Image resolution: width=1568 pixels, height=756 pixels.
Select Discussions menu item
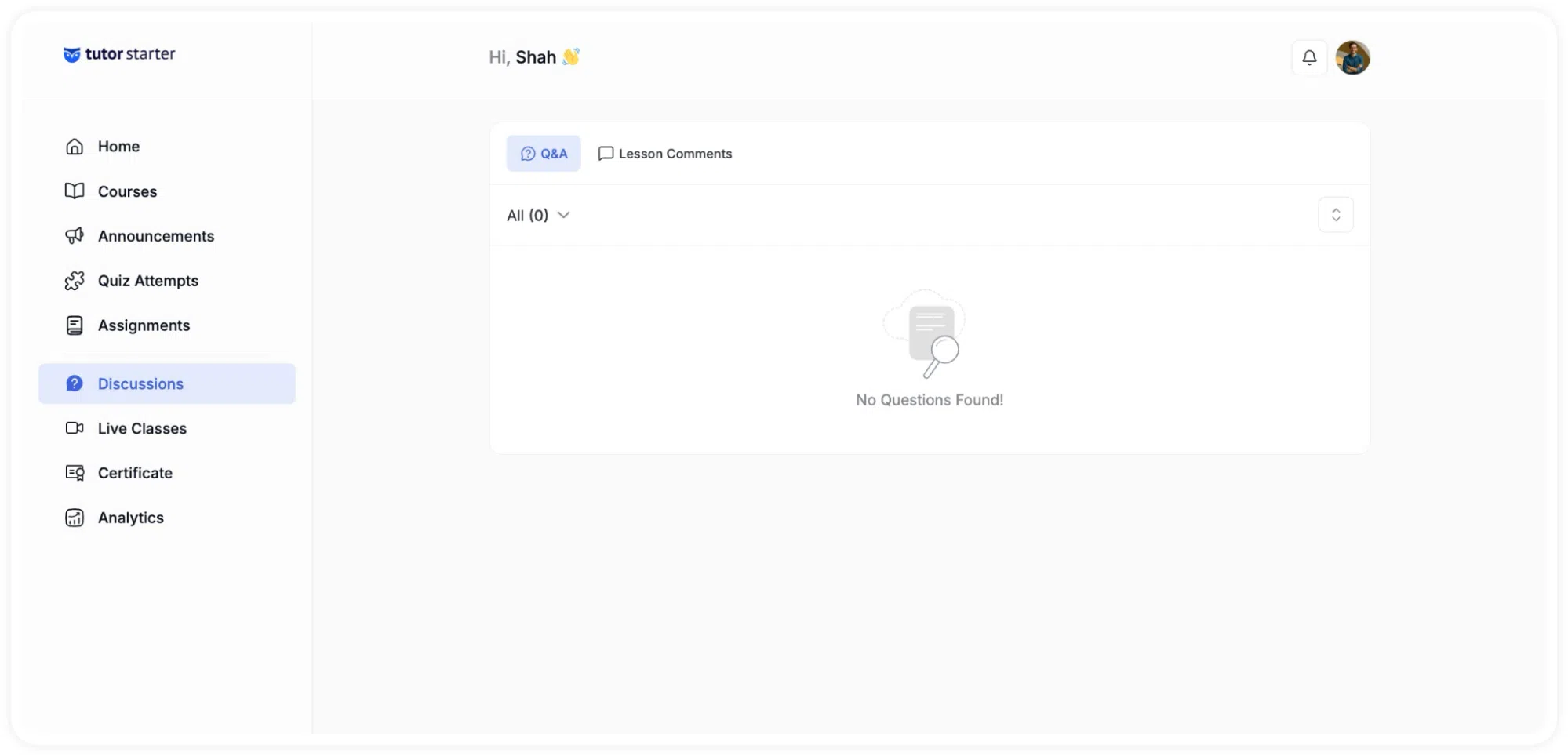tap(167, 383)
